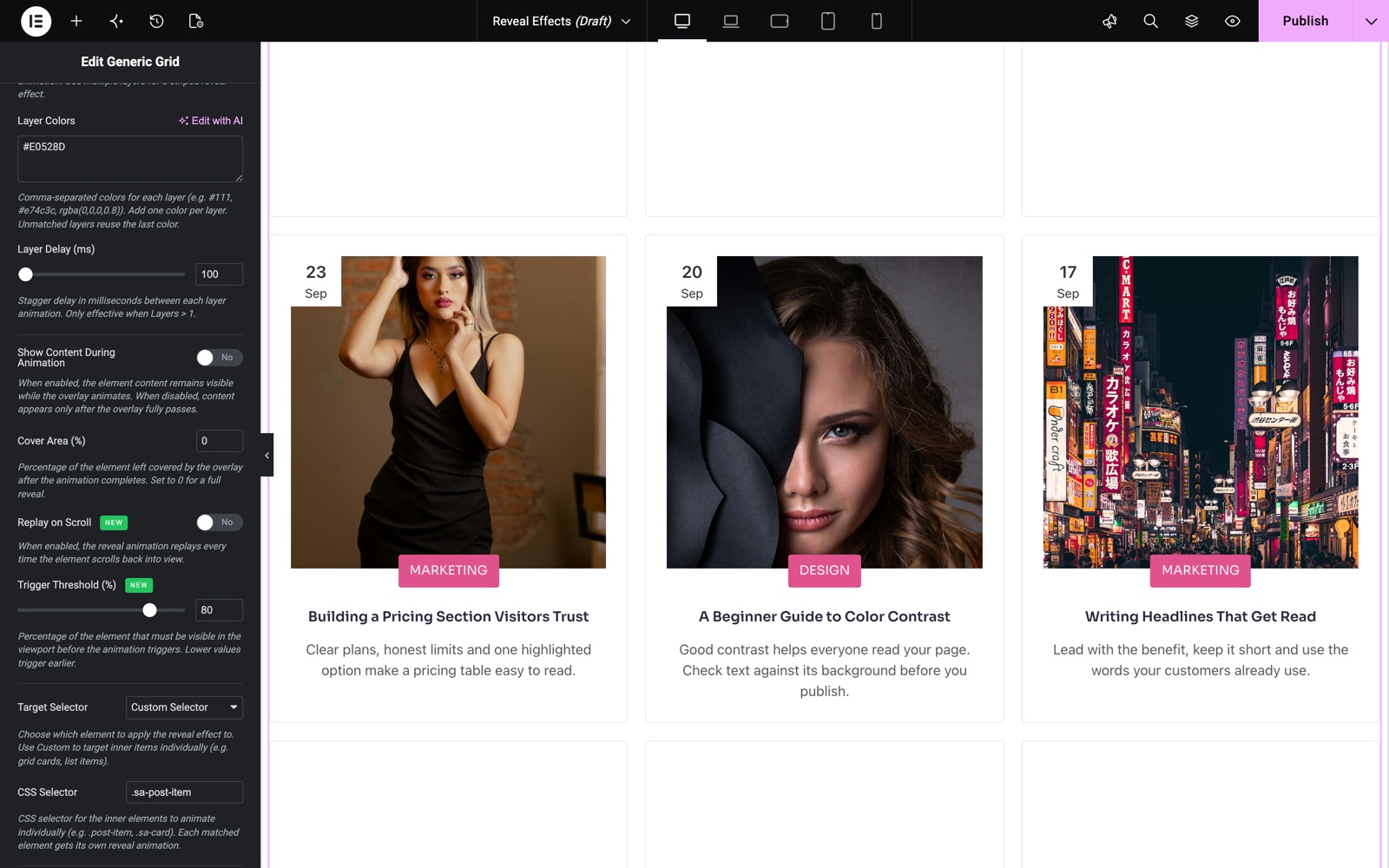The image size is (1389, 868).
Task: Click the Publish button
Action: pos(1306,21)
